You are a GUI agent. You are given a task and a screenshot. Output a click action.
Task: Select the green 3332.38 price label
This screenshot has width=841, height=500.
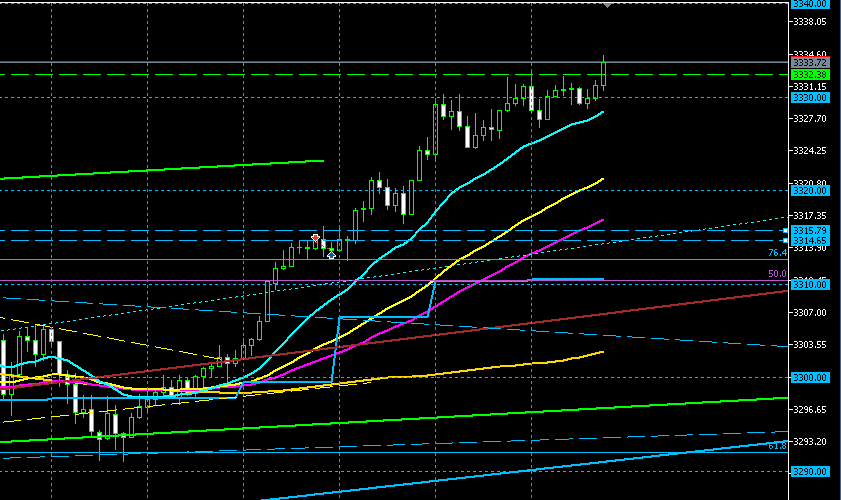click(808, 74)
